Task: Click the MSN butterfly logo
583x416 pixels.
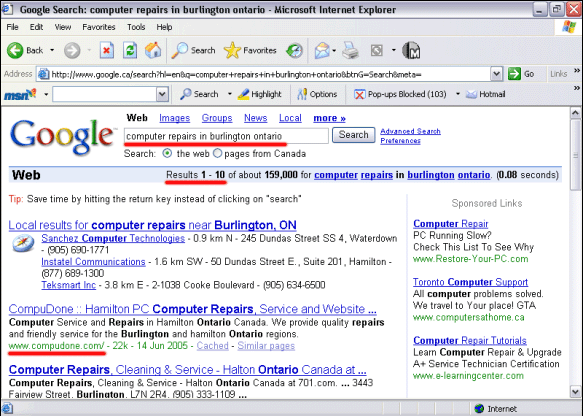Action: pyautogui.click(x=20, y=94)
